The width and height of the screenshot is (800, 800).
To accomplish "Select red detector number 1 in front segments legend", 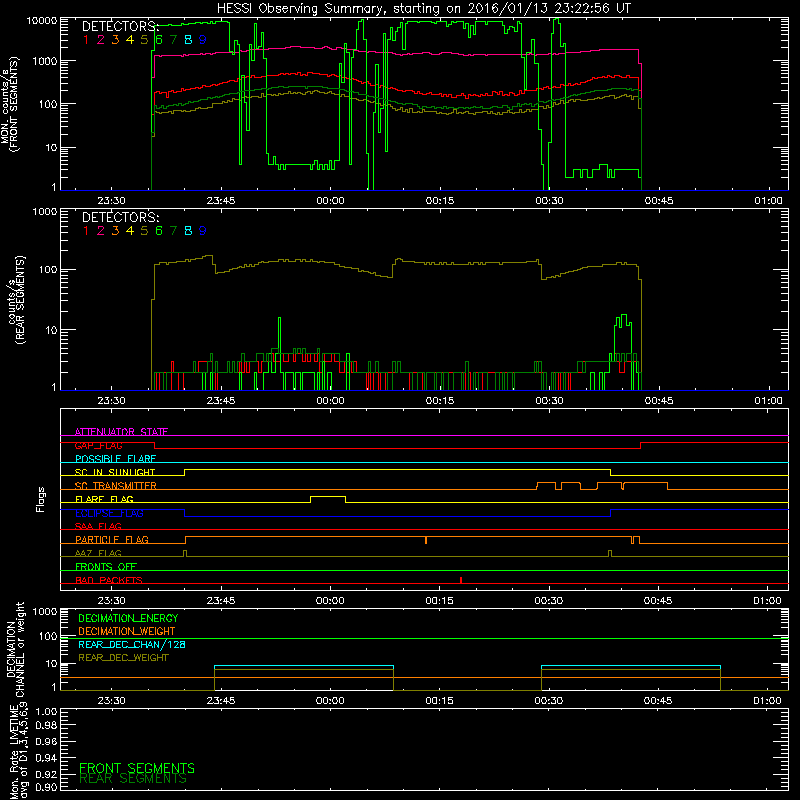I will [x=86, y=40].
